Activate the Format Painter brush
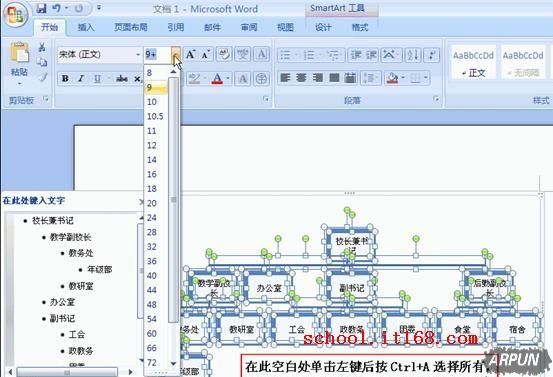This screenshot has width=553, height=377. 43,77
